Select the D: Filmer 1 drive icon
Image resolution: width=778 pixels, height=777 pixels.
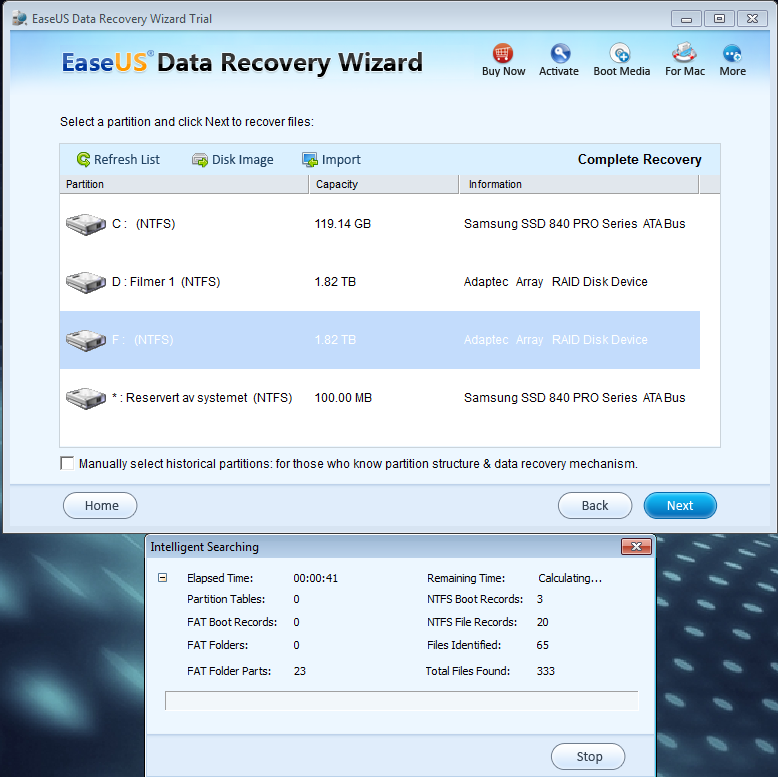pos(86,282)
